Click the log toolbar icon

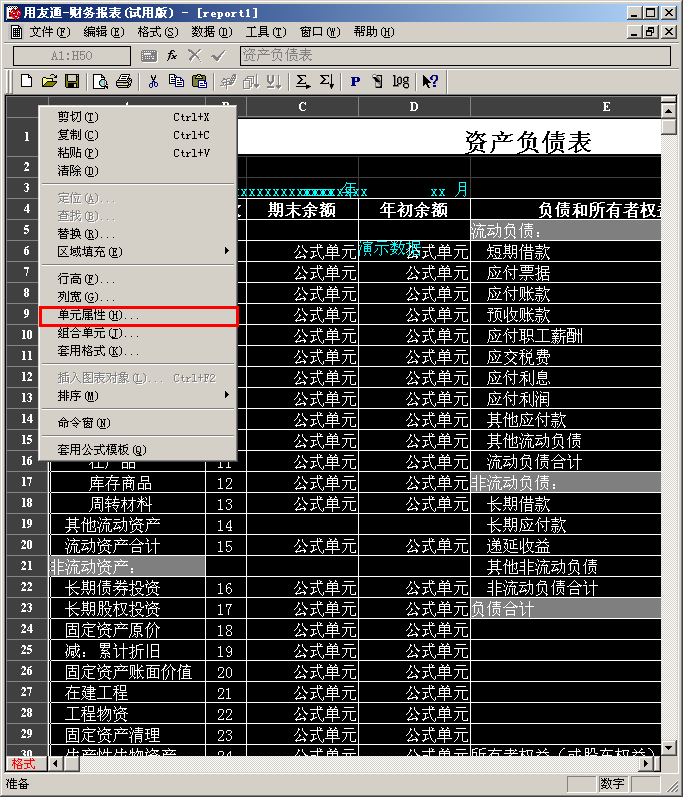tap(401, 81)
